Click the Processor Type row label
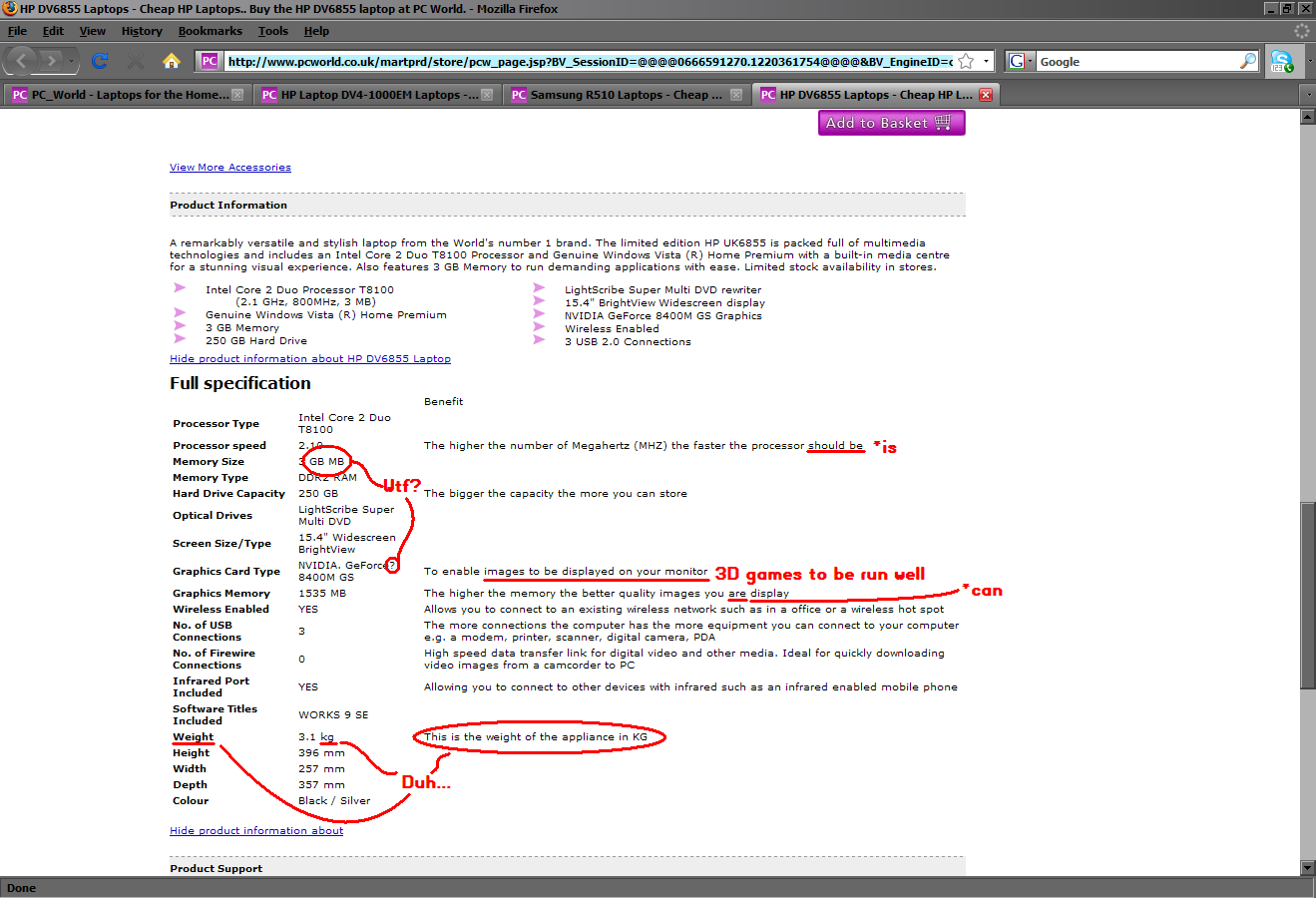The width and height of the screenshot is (1316, 898). tap(216, 424)
